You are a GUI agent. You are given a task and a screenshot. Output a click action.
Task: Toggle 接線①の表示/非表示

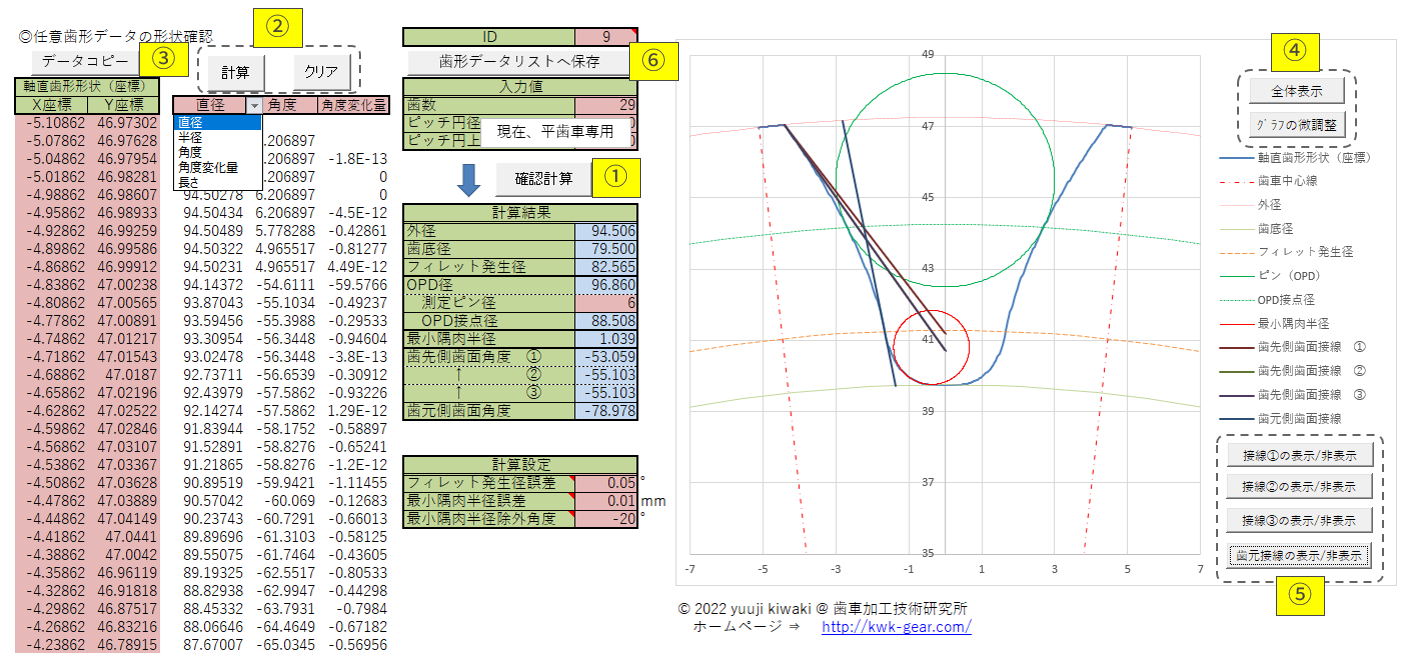[x=1298, y=454]
